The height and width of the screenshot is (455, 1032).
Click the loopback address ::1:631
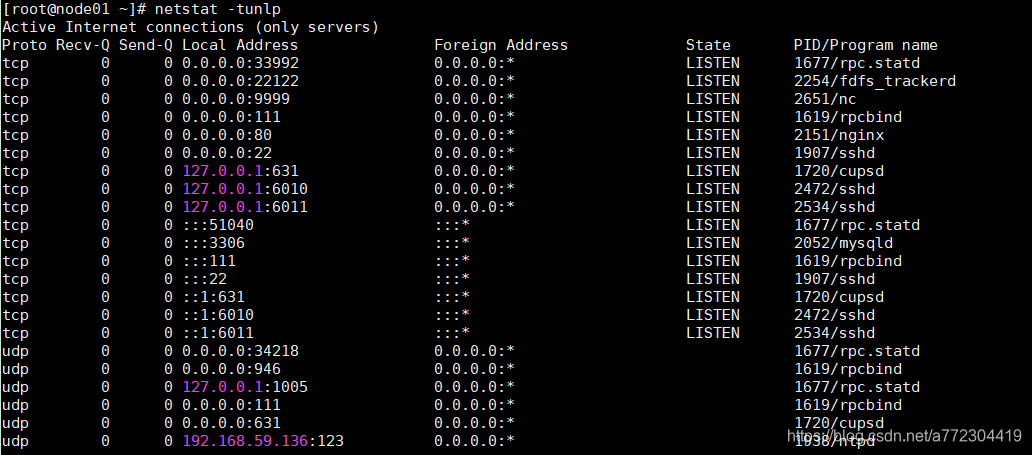(213, 297)
